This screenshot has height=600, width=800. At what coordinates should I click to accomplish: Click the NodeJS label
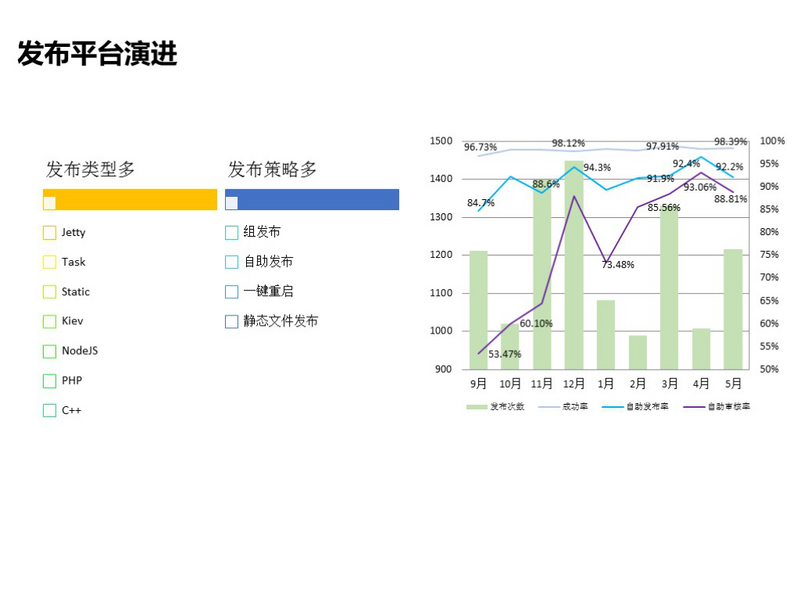(80, 351)
